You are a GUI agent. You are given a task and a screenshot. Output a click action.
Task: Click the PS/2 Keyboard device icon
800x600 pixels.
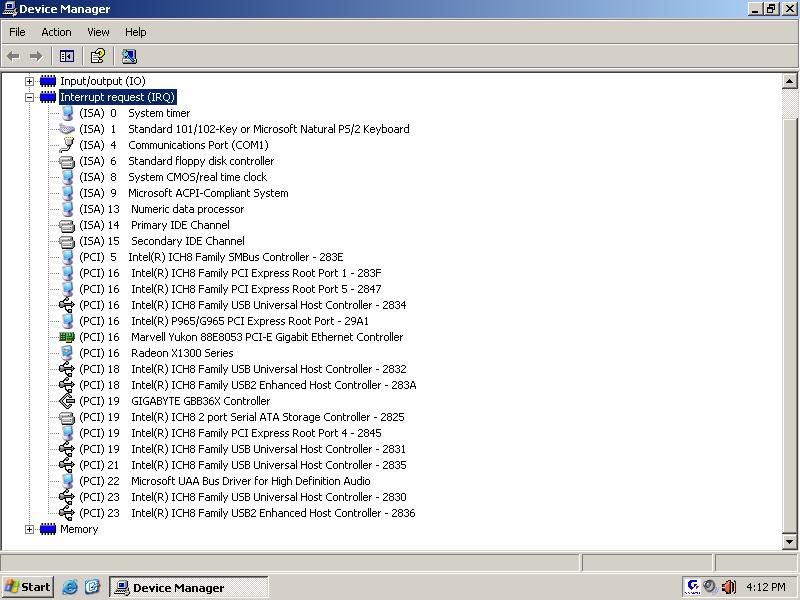pyautogui.click(x=67, y=129)
